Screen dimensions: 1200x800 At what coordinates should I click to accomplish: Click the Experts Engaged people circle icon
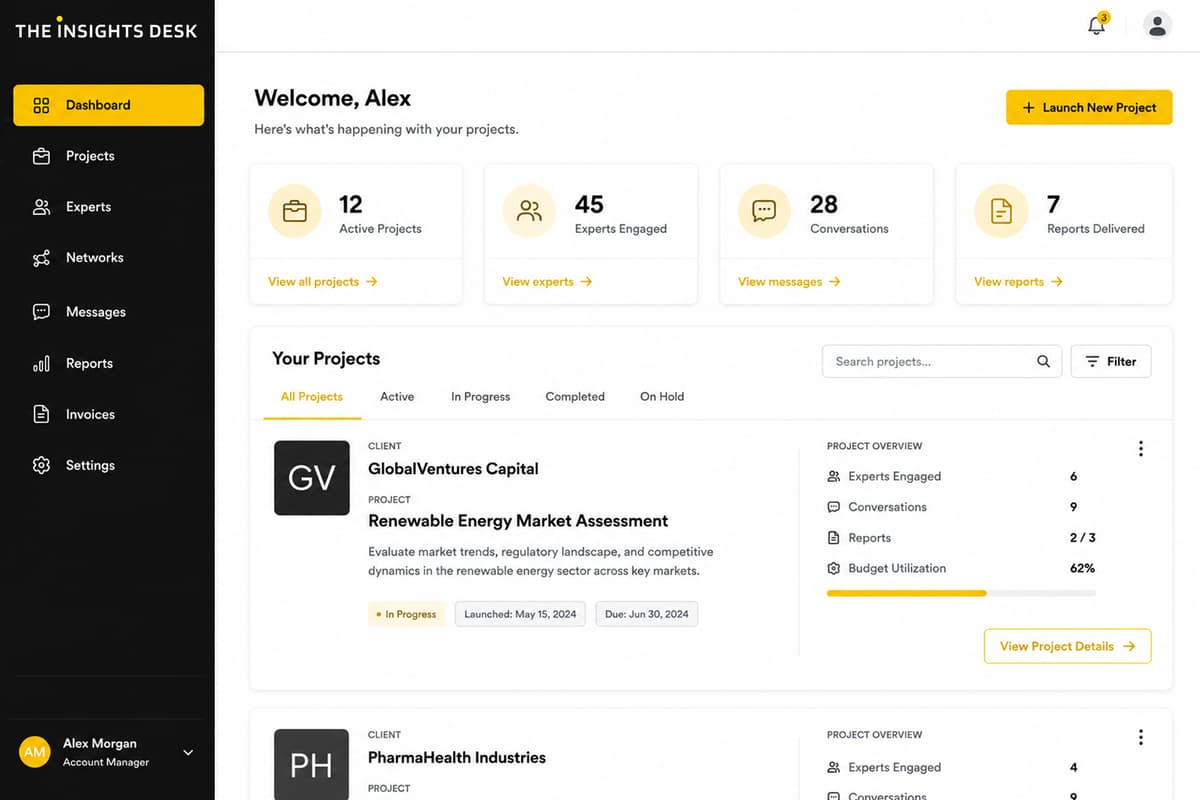(x=529, y=211)
